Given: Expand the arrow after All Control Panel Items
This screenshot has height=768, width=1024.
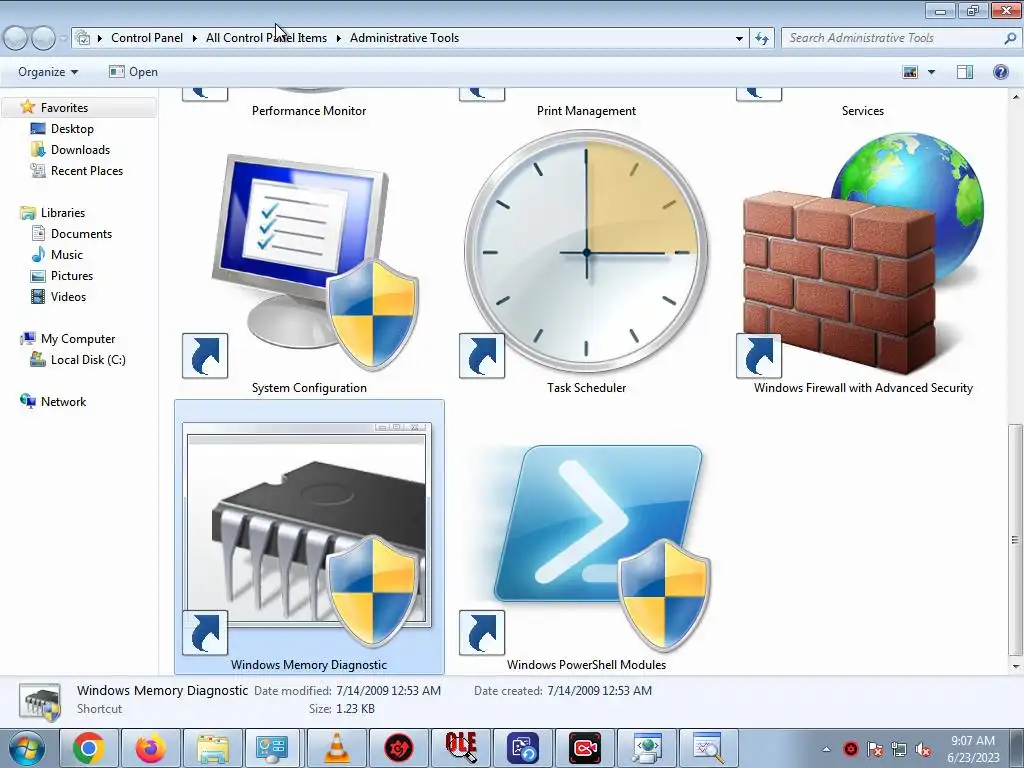Looking at the screenshot, I should click(x=338, y=38).
